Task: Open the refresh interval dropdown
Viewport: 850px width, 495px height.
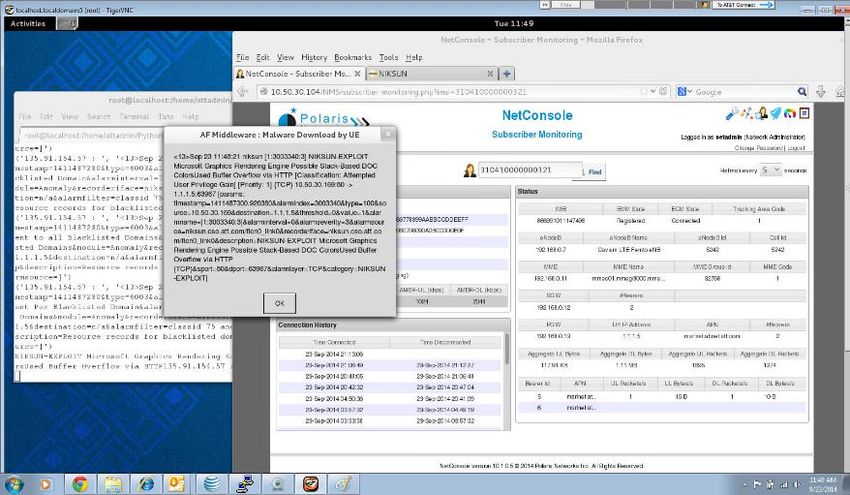Action: 770,170
